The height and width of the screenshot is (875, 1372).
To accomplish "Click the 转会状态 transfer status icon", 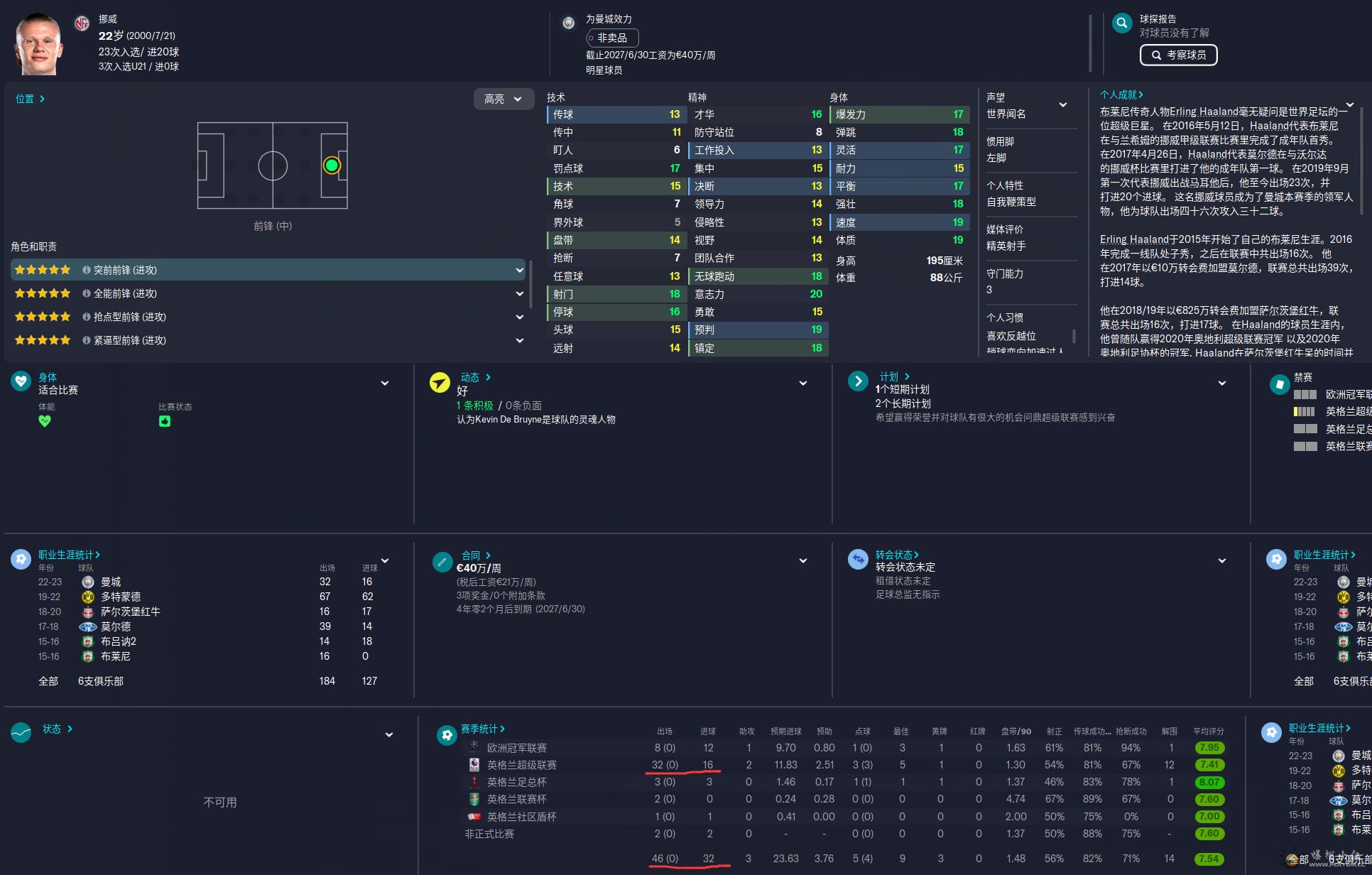I will point(858,559).
